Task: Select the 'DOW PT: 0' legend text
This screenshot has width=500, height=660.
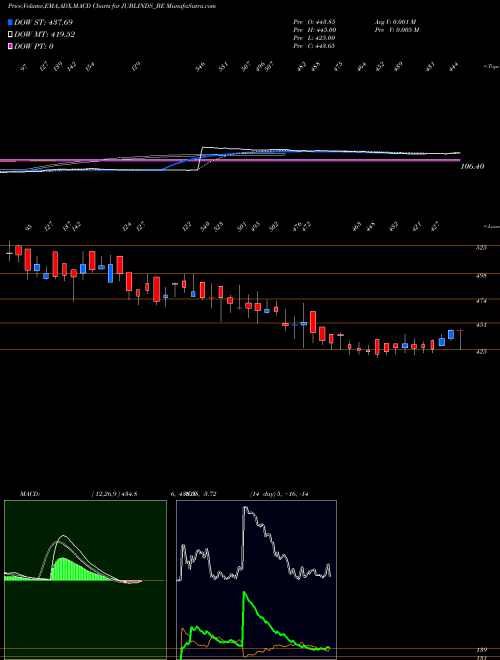Action: (34, 46)
